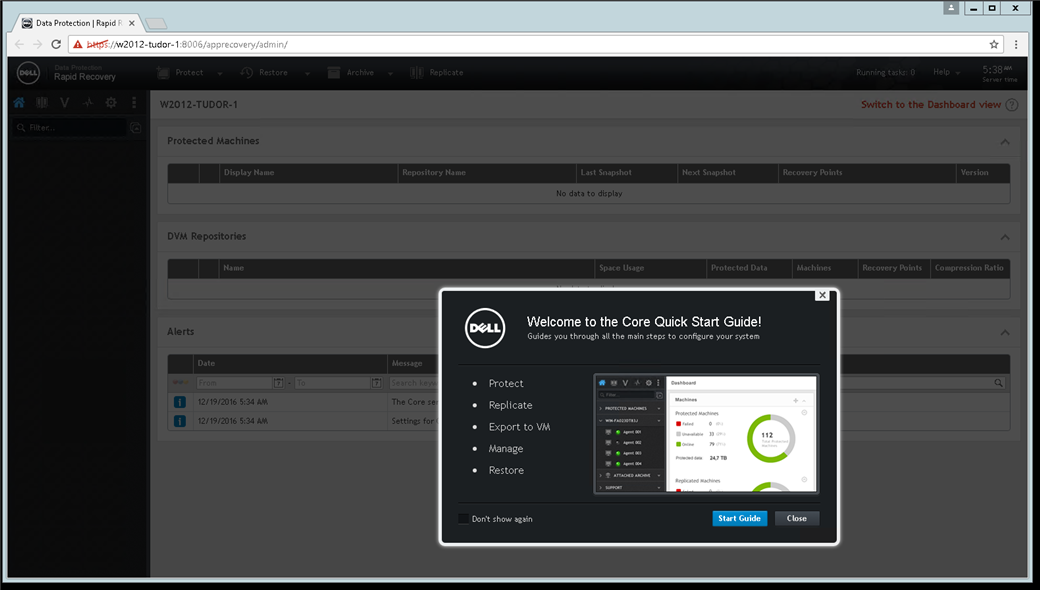The image size is (1040, 590).
Task: Click the Start Guide button
Action: tap(740, 518)
